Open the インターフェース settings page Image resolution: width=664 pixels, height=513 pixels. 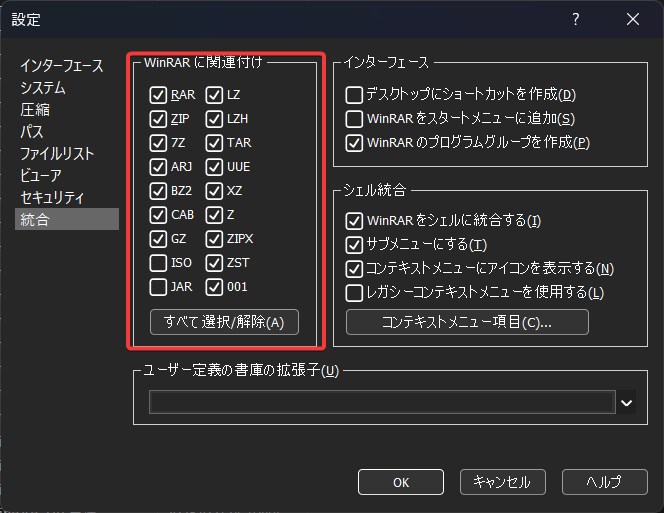[x=62, y=66]
